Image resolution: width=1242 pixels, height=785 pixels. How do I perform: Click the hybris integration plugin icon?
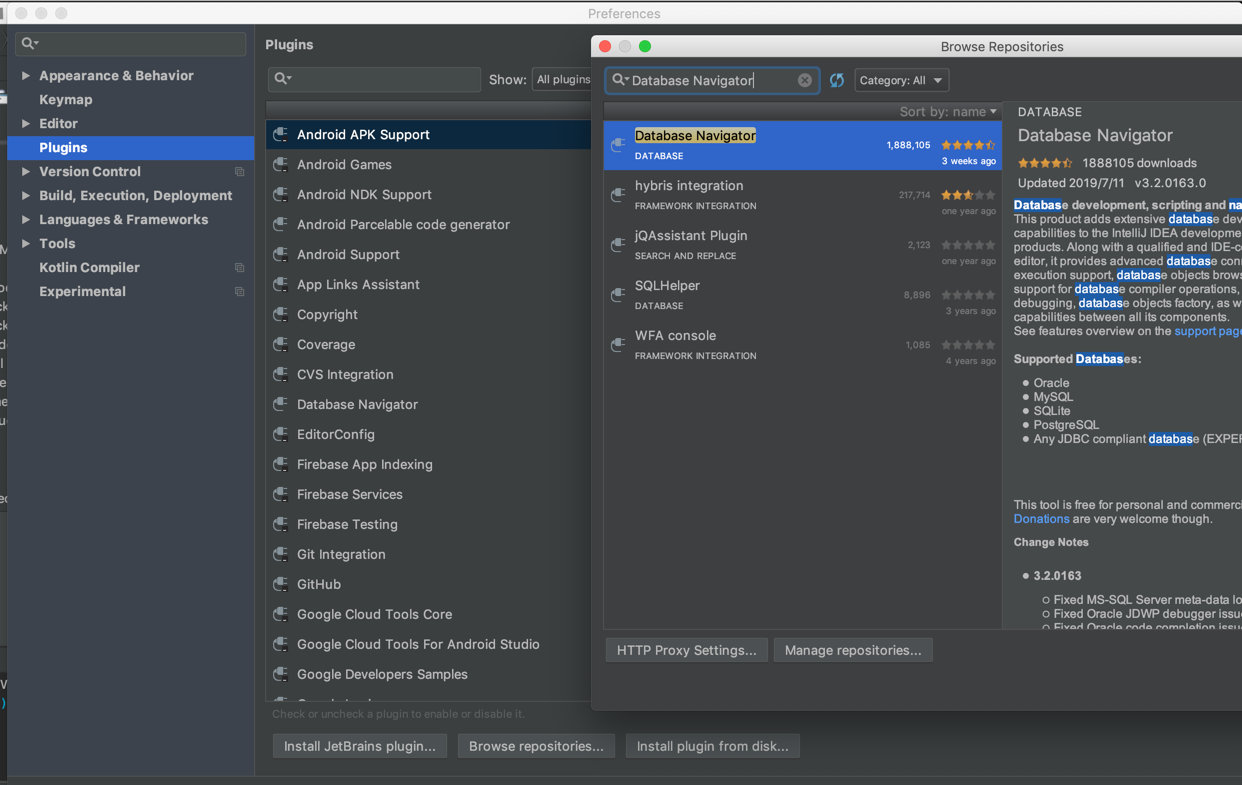(618, 195)
